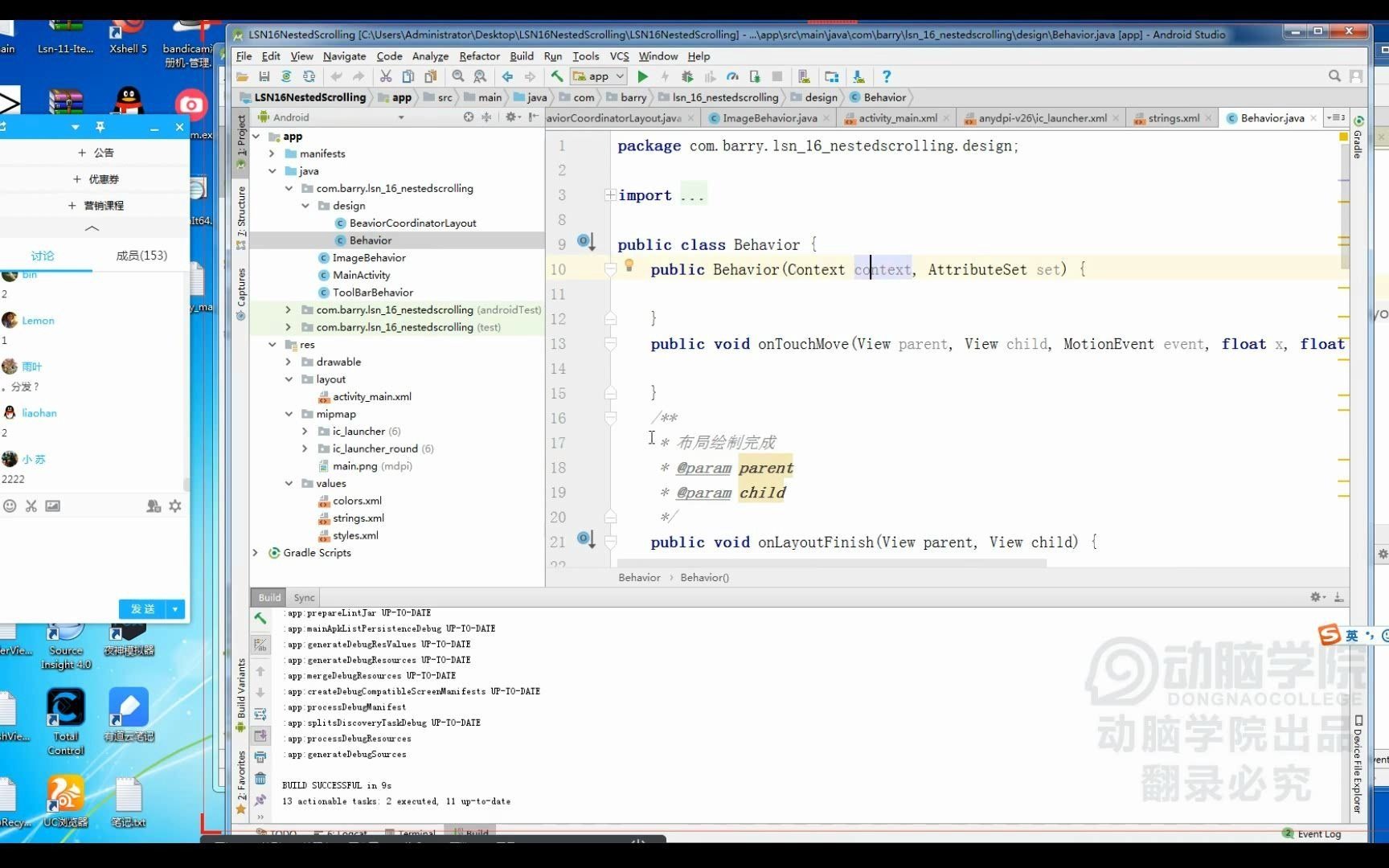Open MainActivity in the project tree
This screenshot has width=1389, height=868.
pos(361,275)
